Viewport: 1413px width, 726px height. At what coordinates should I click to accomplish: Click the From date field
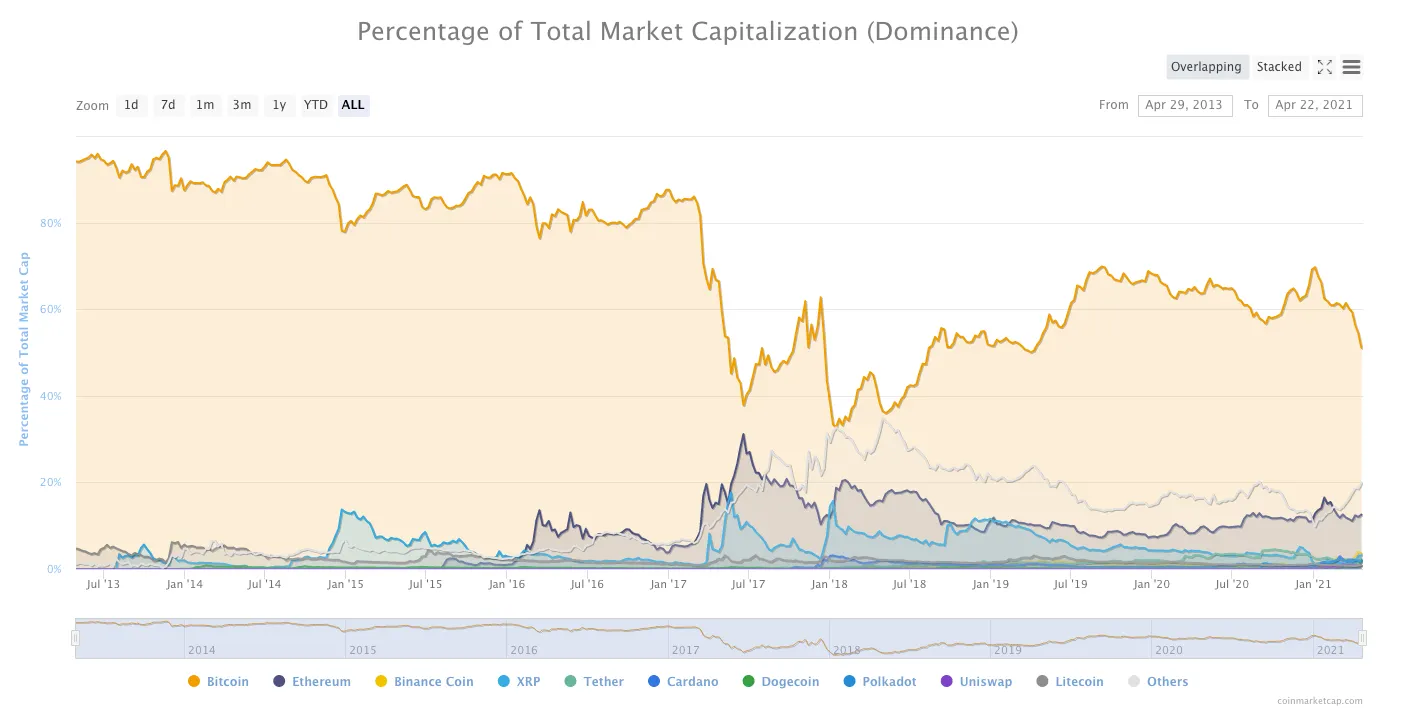tap(1185, 105)
